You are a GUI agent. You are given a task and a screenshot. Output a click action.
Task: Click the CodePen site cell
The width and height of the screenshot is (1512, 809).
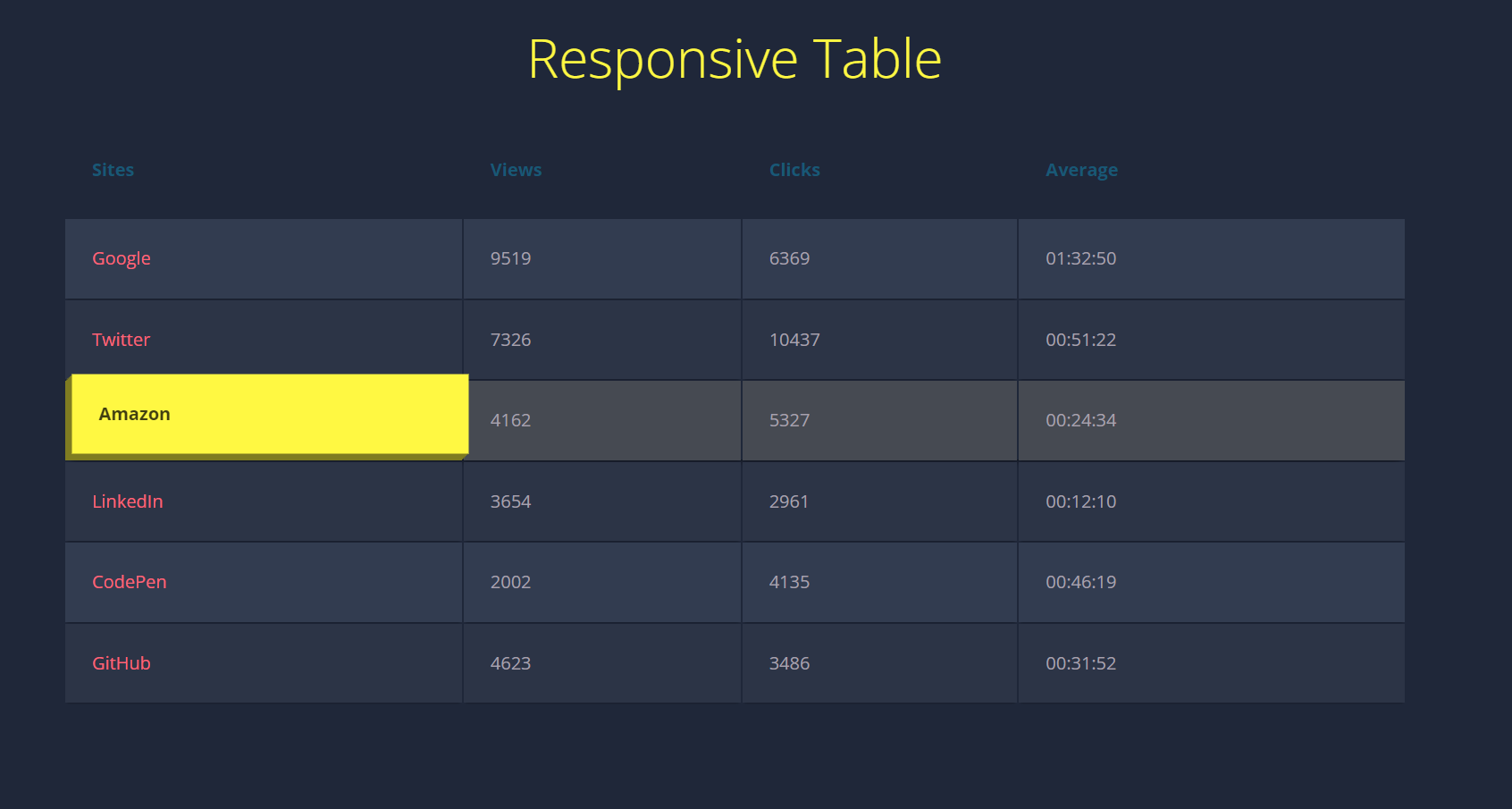(x=264, y=582)
